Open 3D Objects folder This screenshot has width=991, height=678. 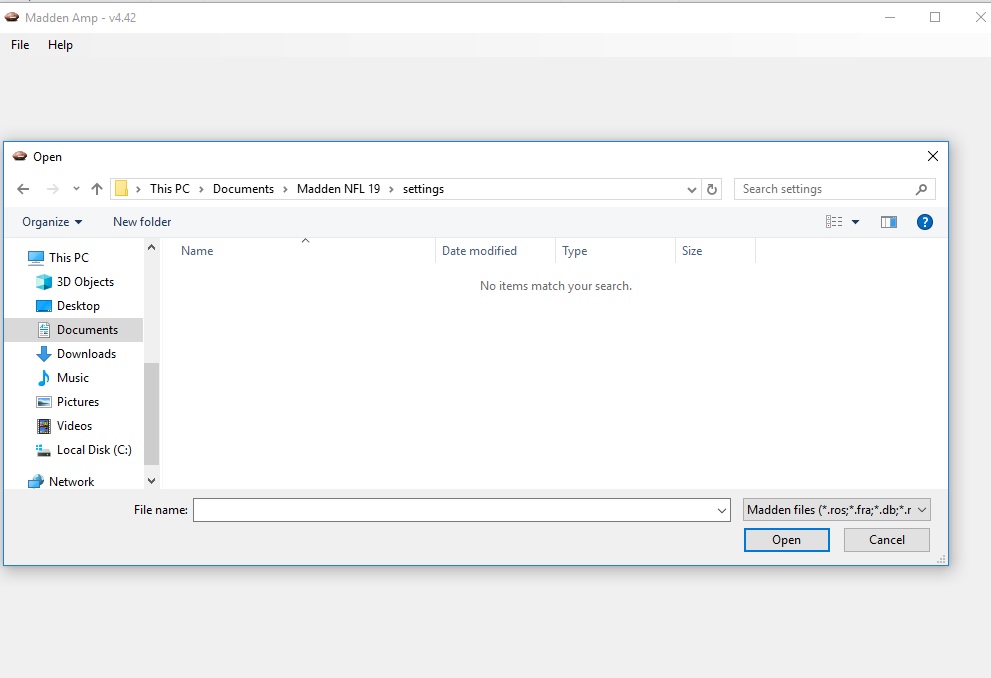85,282
